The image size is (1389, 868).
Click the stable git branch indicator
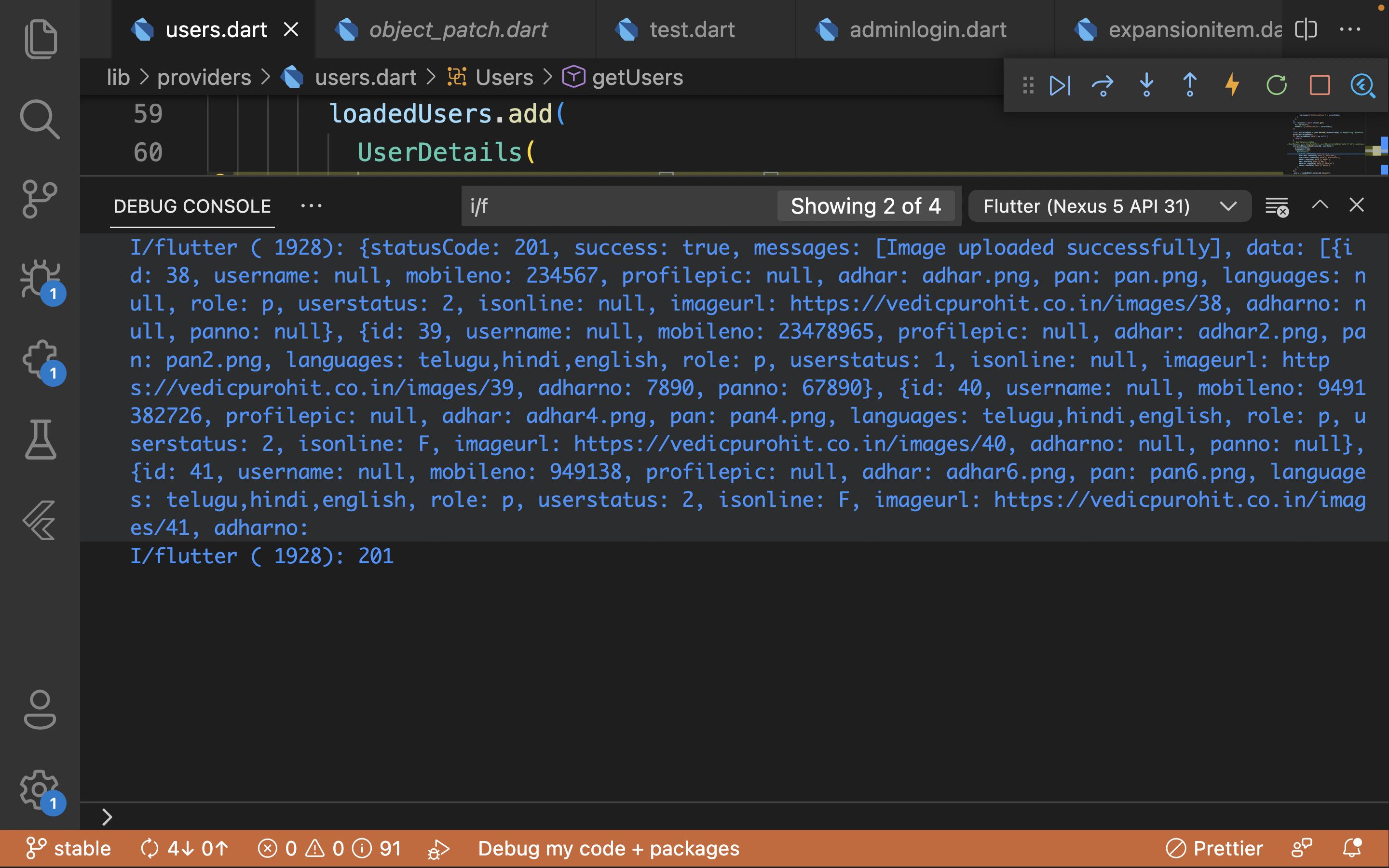coord(69,849)
